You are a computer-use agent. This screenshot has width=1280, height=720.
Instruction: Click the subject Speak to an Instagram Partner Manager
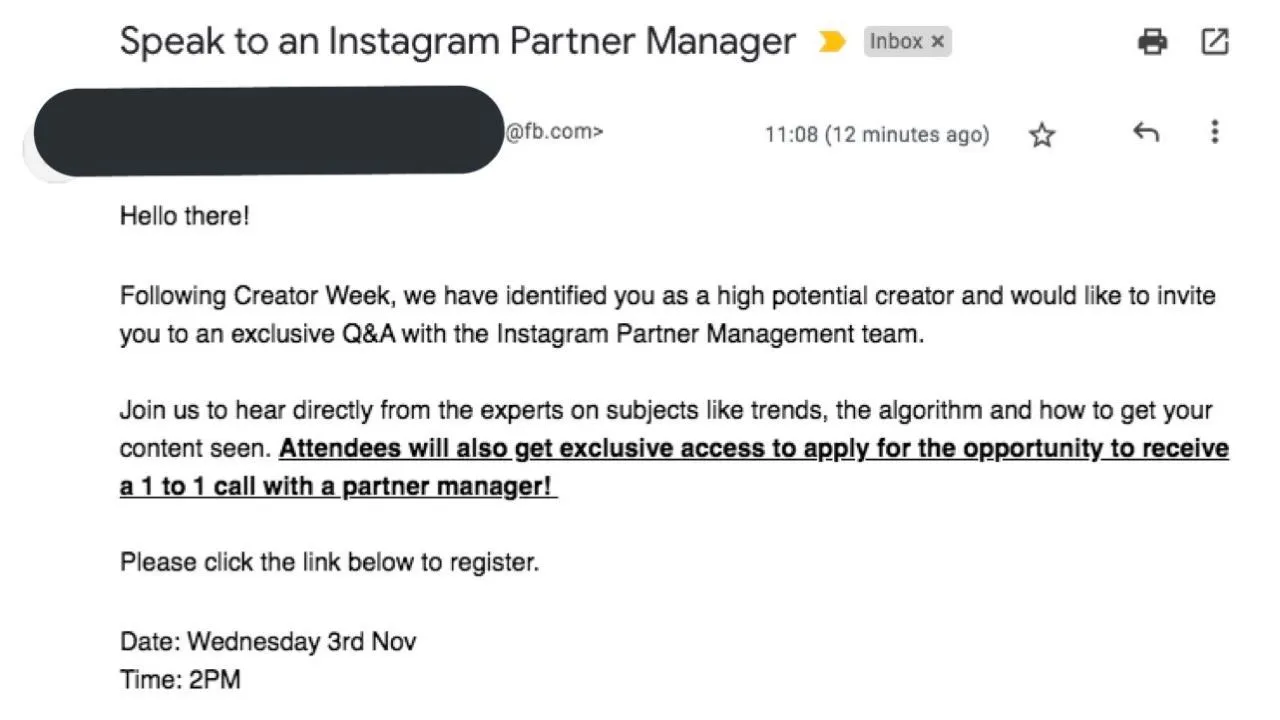[x=457, y=41]
